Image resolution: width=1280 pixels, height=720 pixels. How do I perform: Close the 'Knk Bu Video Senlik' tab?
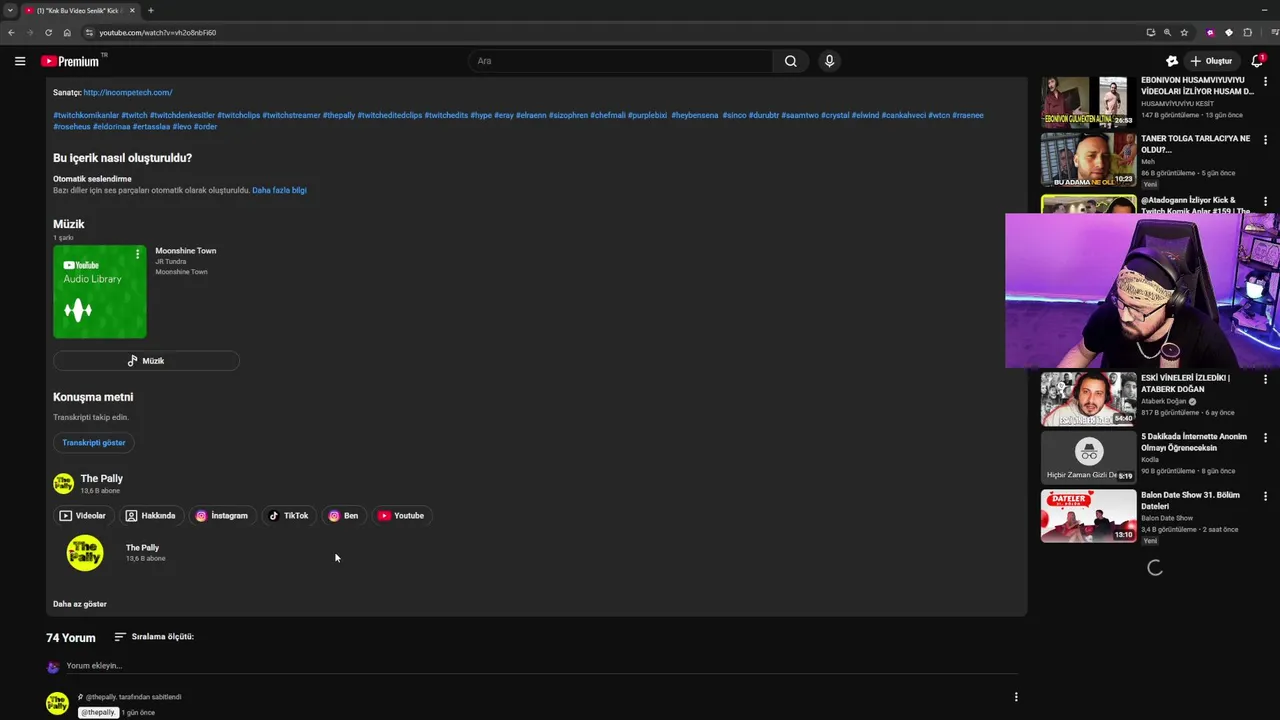[132, 10]
